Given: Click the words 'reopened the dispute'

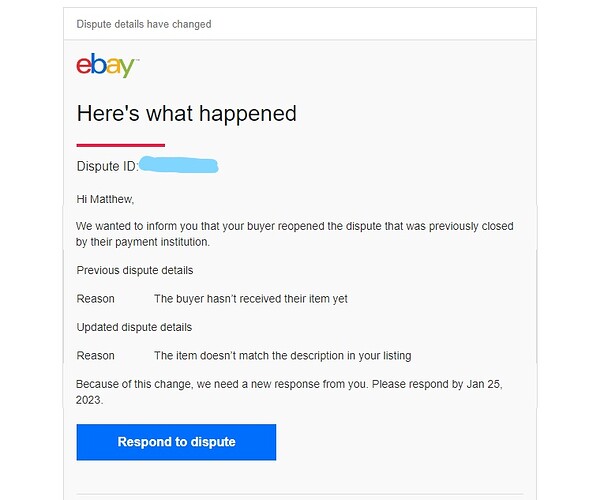Looking at the screenshot, I should [329, 226].
